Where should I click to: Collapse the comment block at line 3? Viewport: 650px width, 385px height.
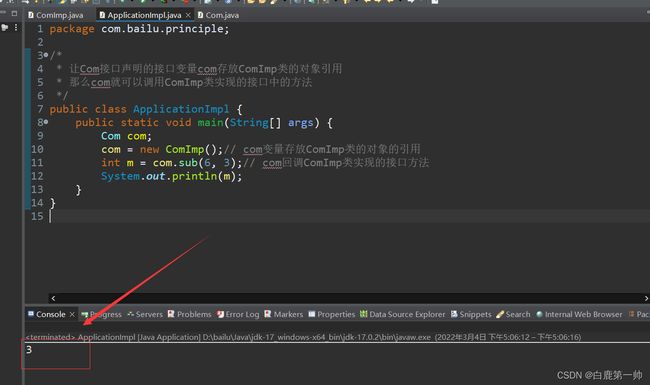pyautogui.click(x=46, y=55)
